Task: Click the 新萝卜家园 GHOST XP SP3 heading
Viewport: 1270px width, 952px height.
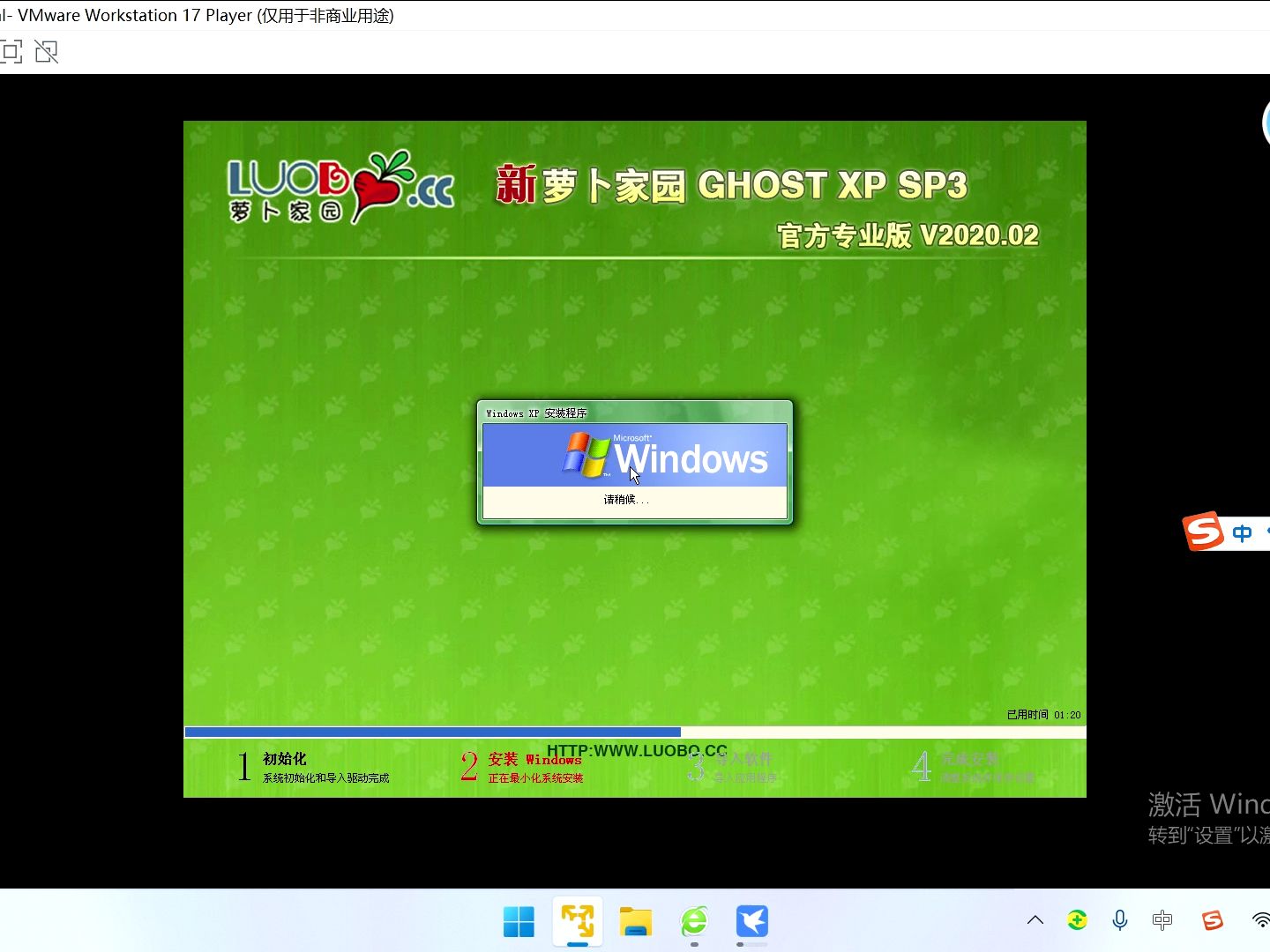Action: tap(731, 186)
